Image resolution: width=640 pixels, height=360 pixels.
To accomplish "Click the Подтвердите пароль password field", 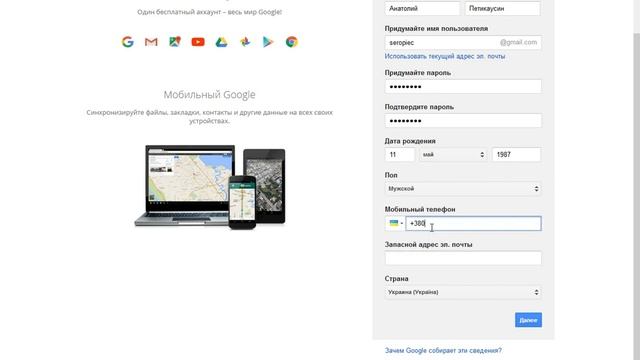I will pyautogui.click(x=463, y=121).
